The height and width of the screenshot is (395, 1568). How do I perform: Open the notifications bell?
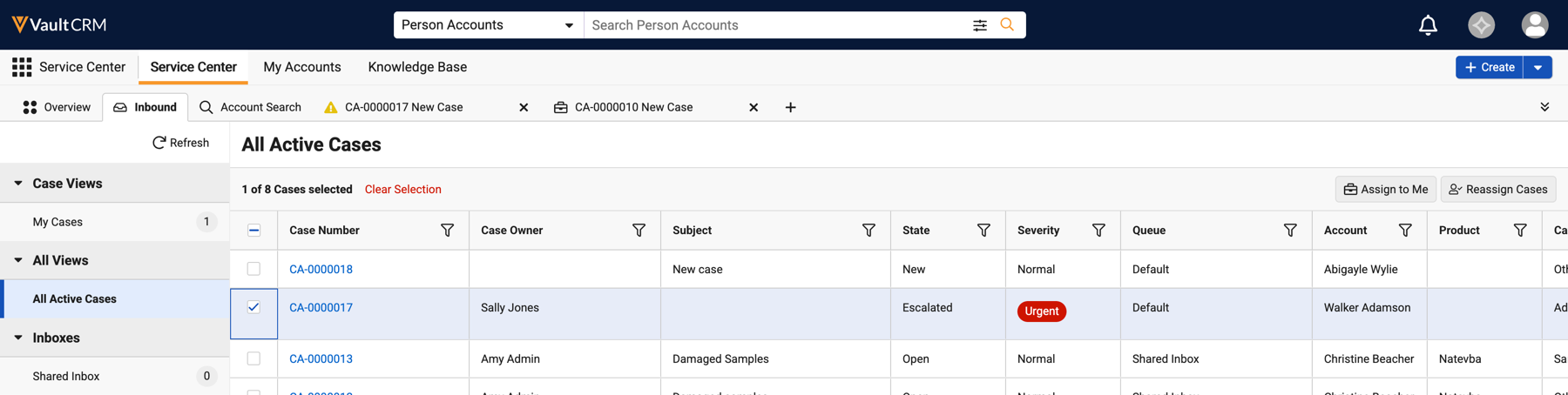tap(1428, 25)
